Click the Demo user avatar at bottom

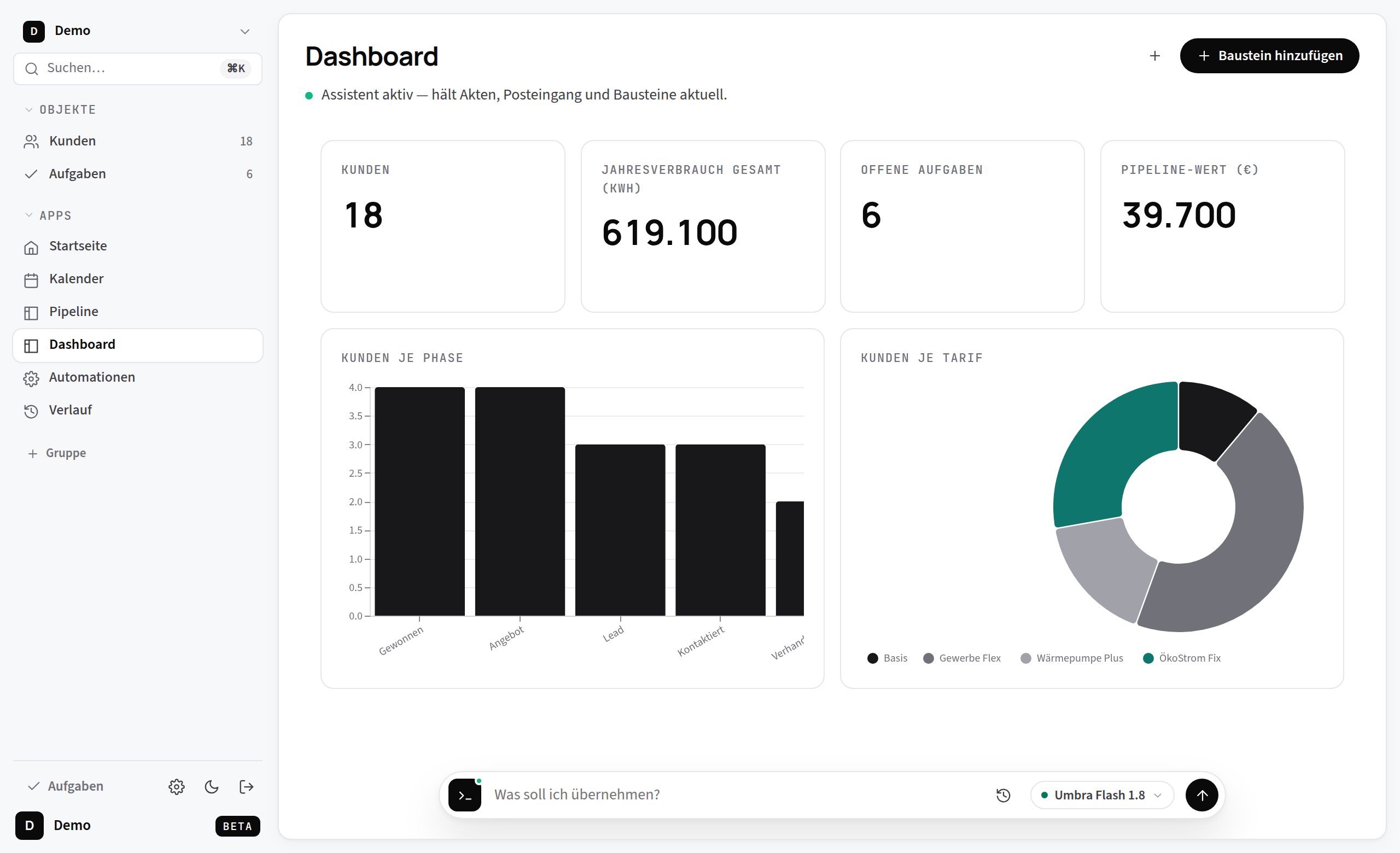coord(30,826)
